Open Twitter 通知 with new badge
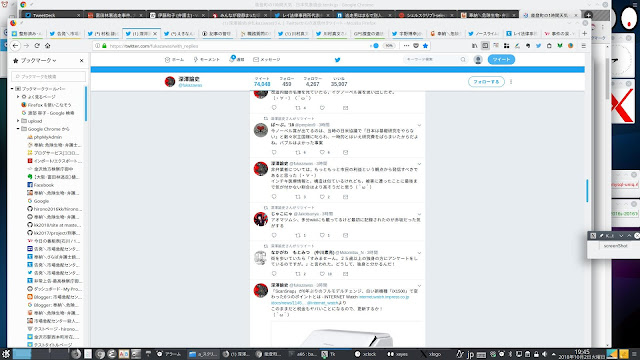This screenshot has height=360, width=640. [x=237, y=60]
